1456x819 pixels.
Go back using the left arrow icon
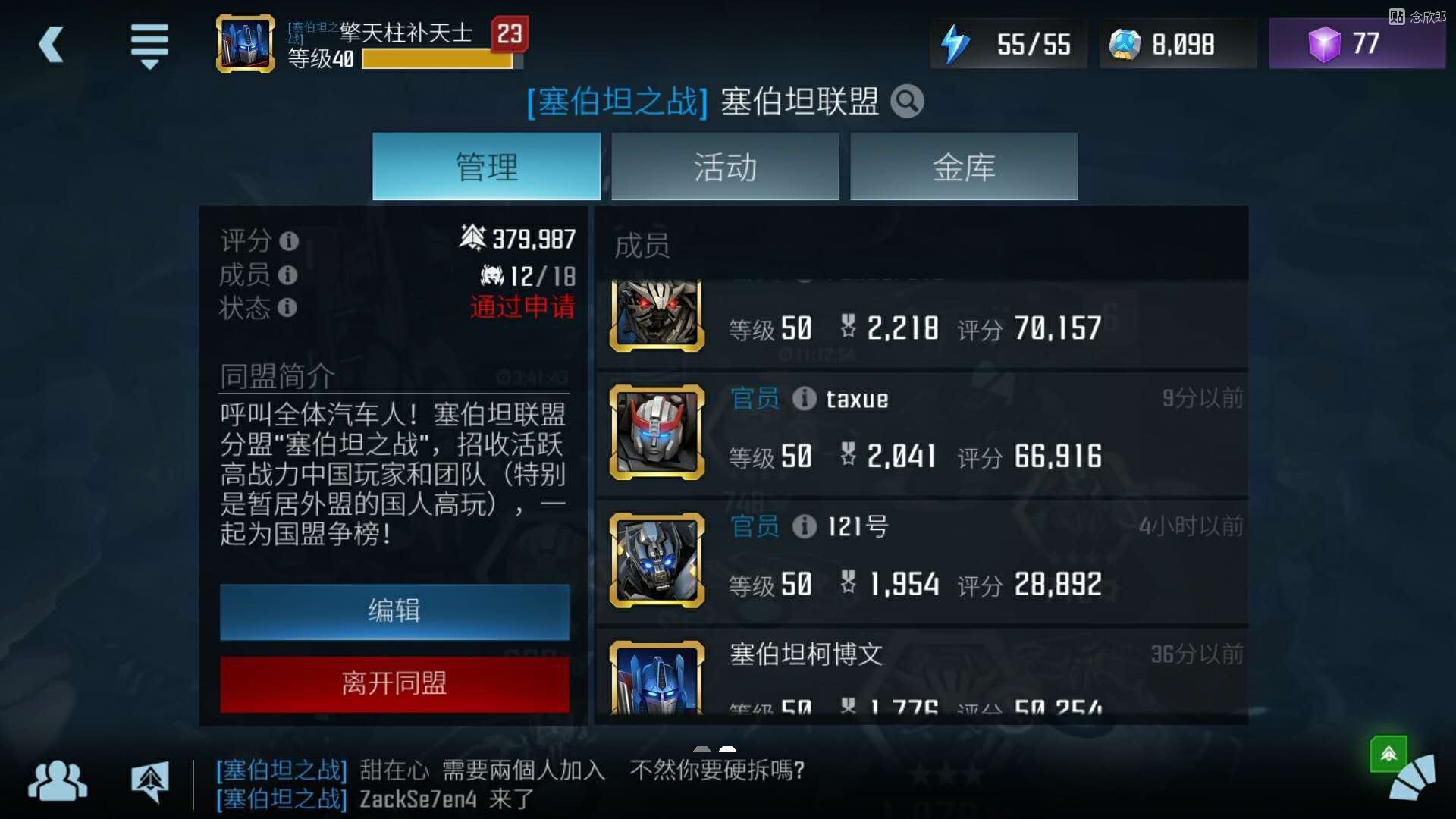[x=51, y=45]
